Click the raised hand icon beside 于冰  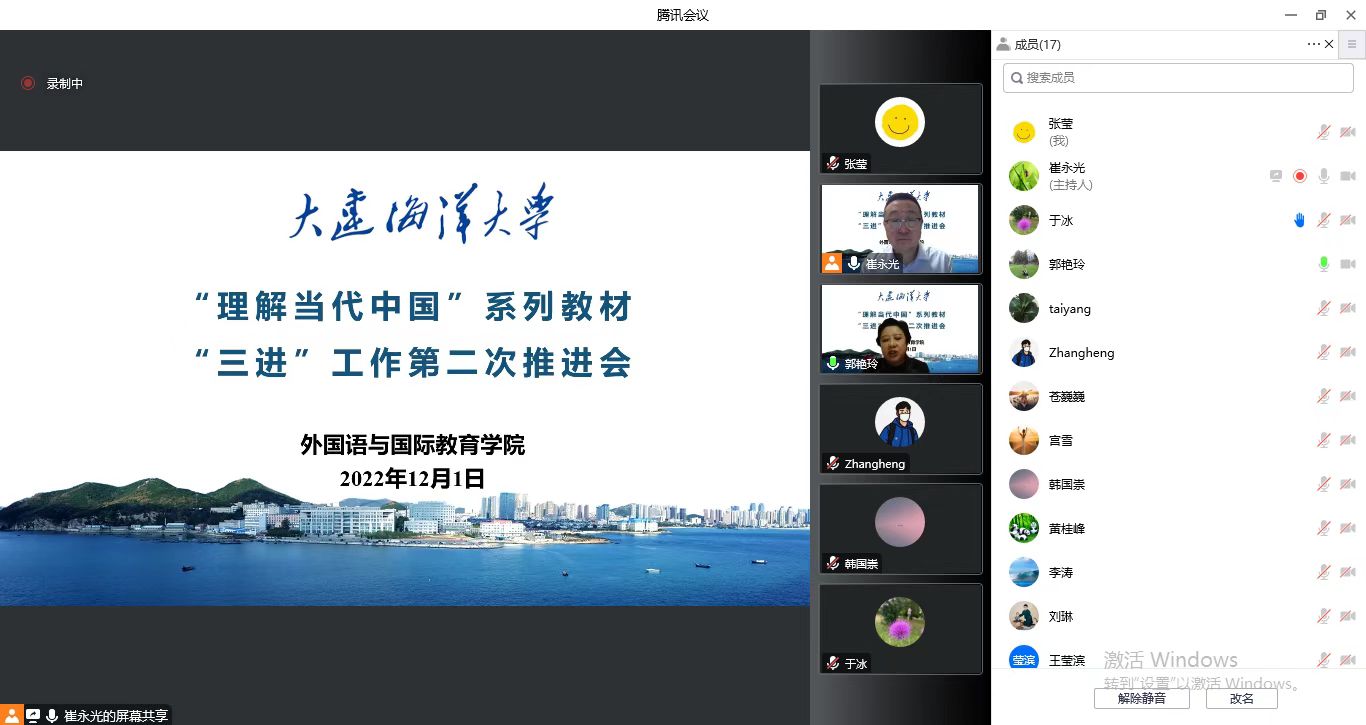click(1299, 220)
